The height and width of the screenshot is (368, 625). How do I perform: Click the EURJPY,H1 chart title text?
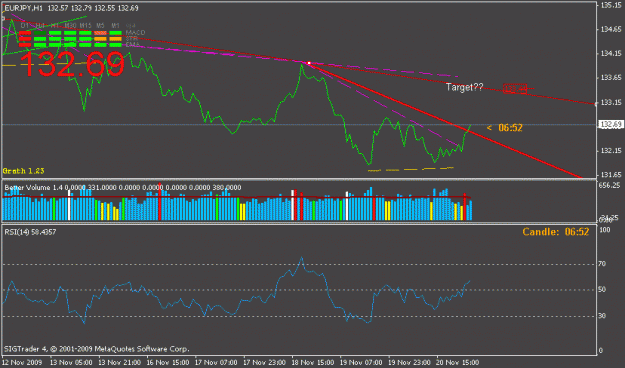pos(23,8)
